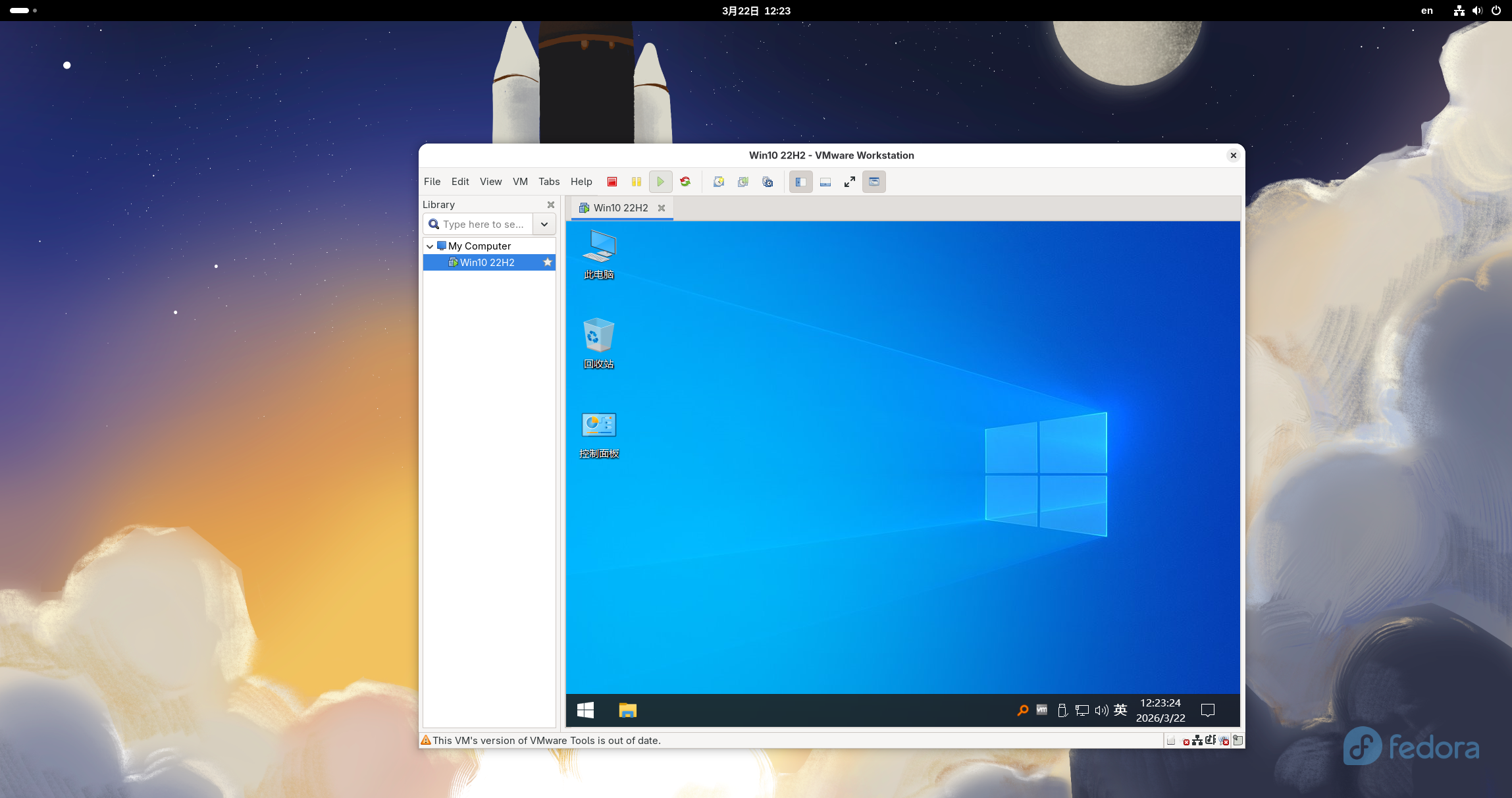Toggle the console view button
Image resolution: width=1512 pixels, height=798 pixels.
(x=874, y=182)
